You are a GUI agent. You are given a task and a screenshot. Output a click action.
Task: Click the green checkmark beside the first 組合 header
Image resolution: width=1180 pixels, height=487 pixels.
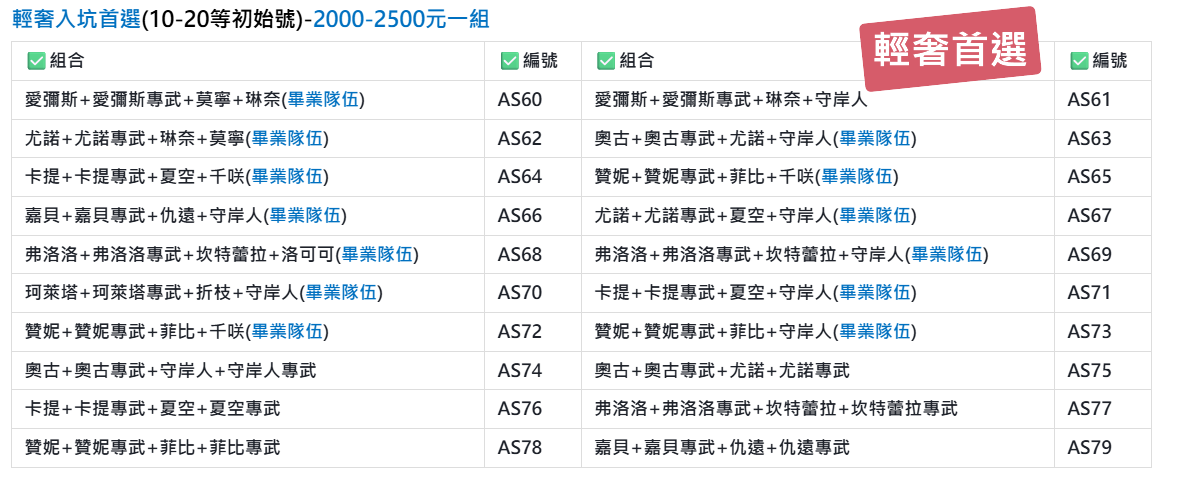[x=36, y=61]
